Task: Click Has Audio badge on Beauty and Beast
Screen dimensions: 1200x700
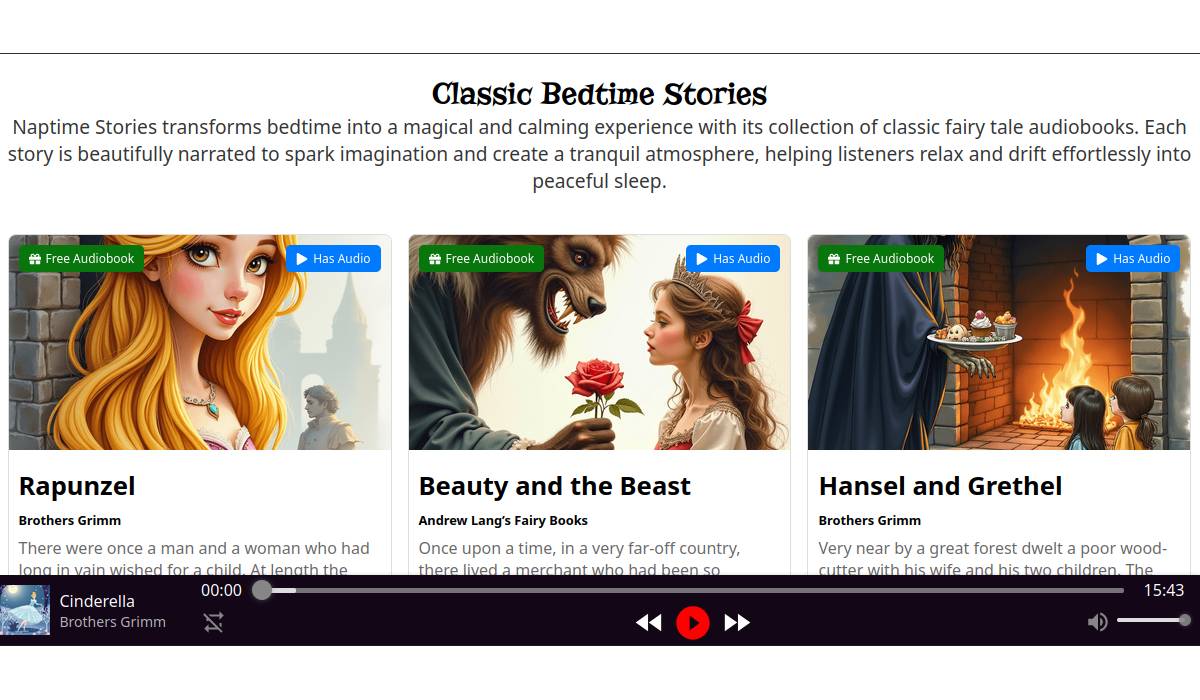Action: pos(733,259)
